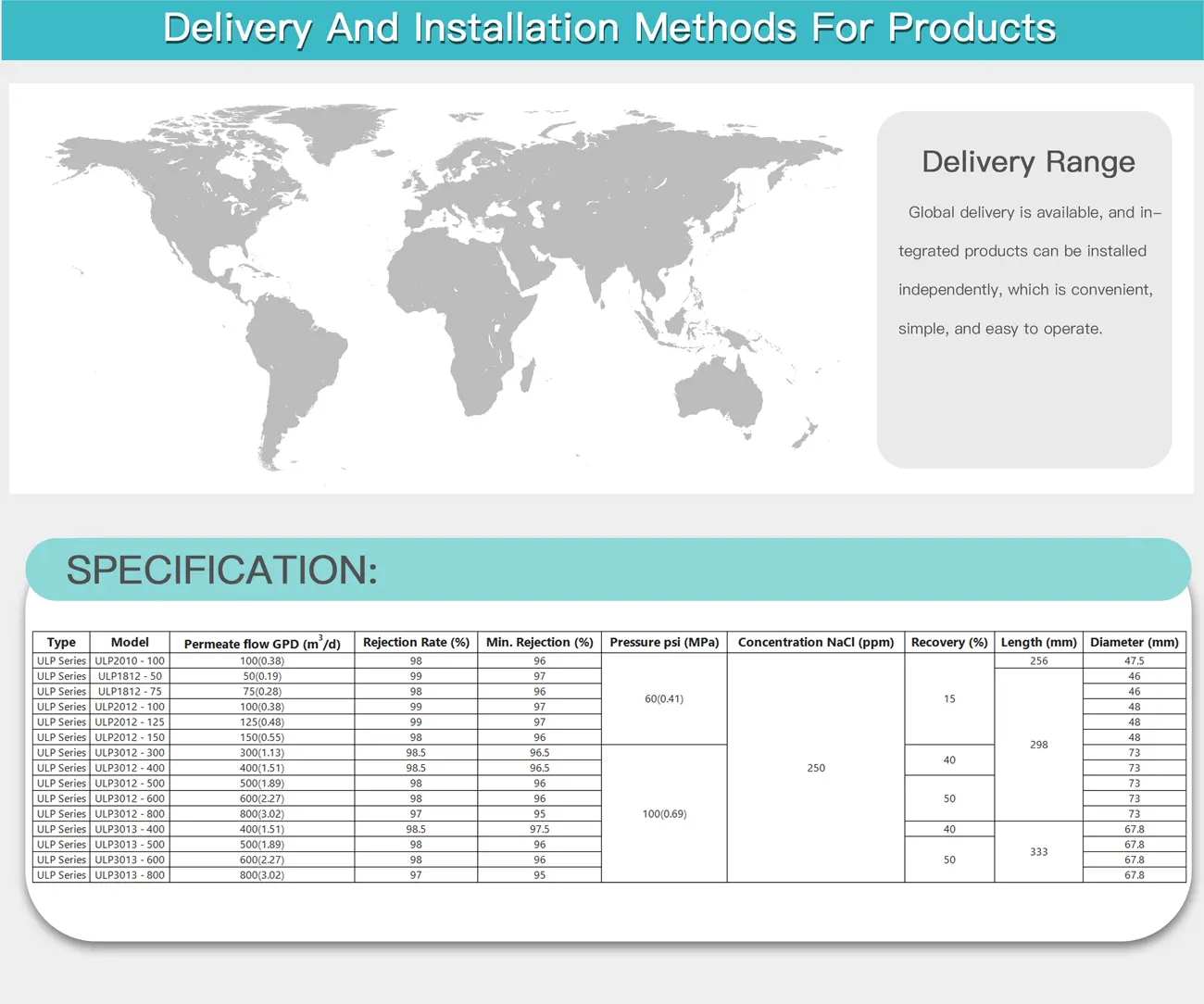This screenshot has height=1004, width=1204.
Task: Click the Concentration NaCl (ppm) header
Action: click(x=815, y=642)
